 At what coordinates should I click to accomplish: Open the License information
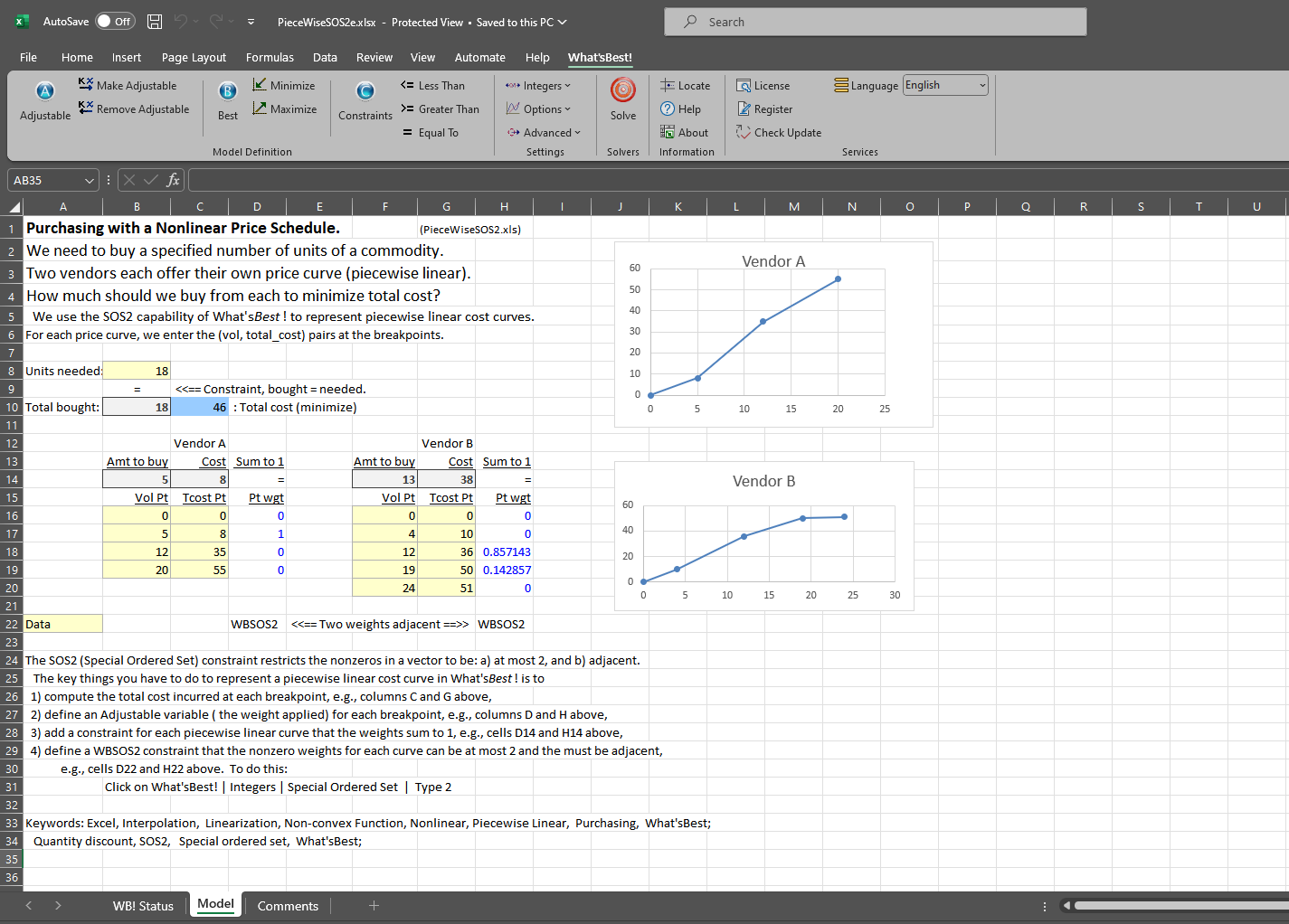tap(763, 85)
